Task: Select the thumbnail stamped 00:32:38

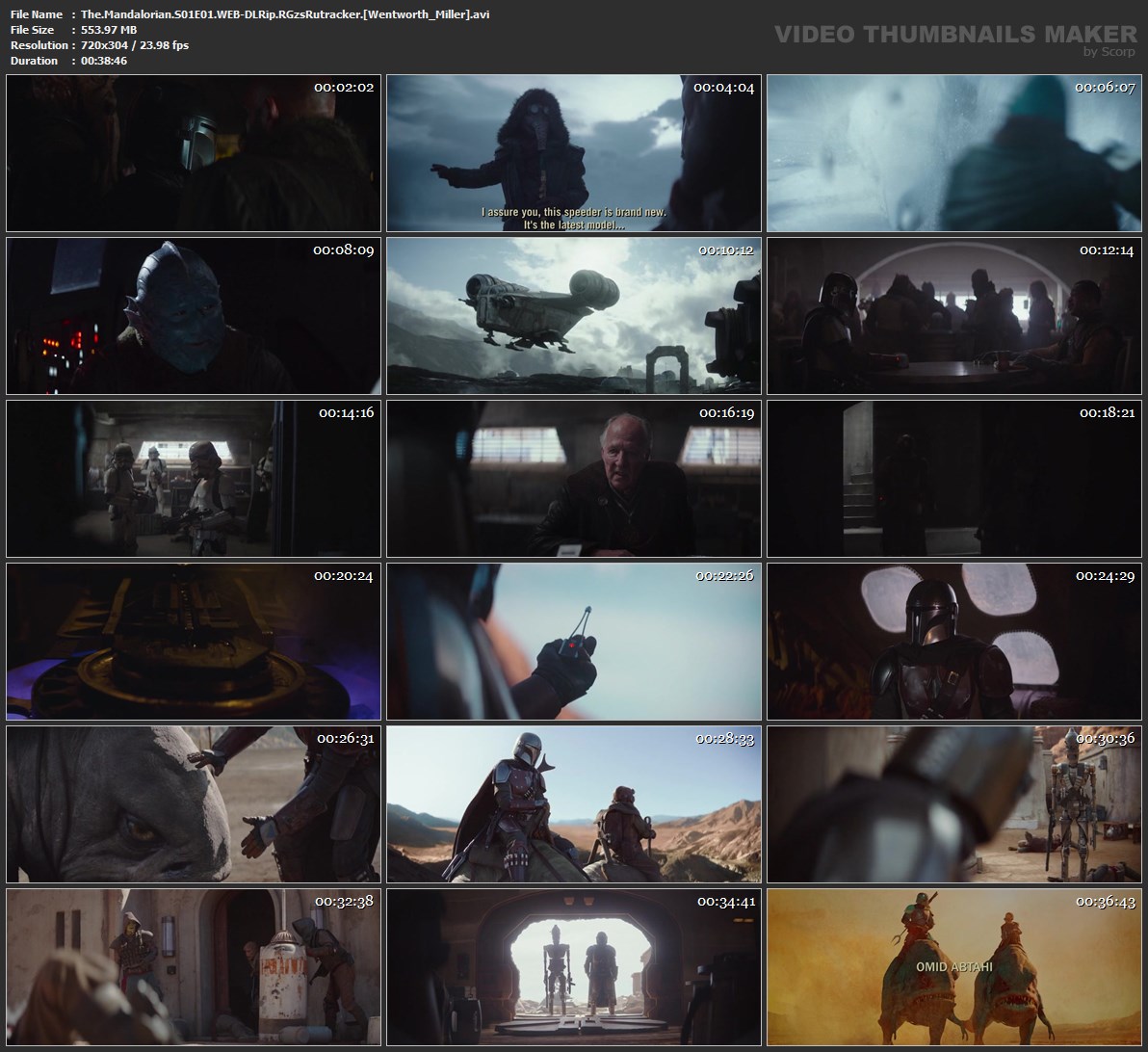Action: pyautogui.click(x=194, y=967)
